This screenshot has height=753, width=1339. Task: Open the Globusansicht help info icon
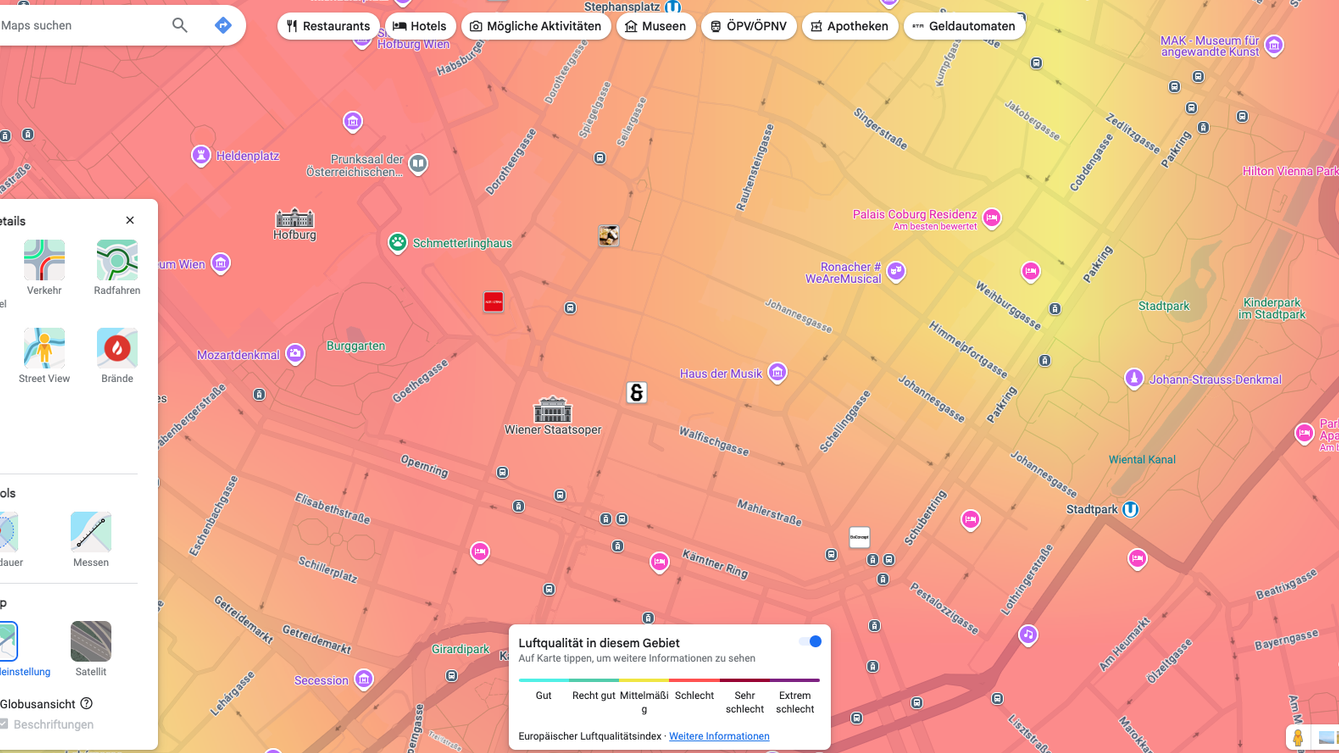point(87,704)
